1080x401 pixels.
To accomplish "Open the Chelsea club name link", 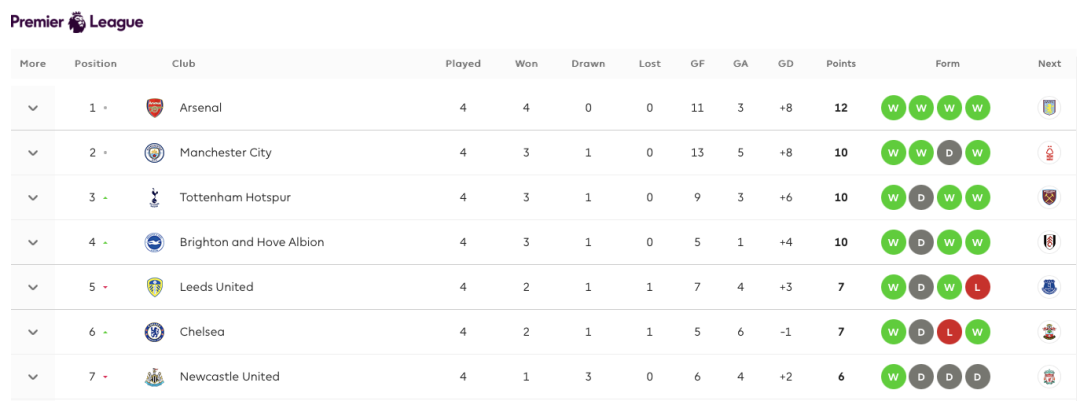I will point(202,332).
